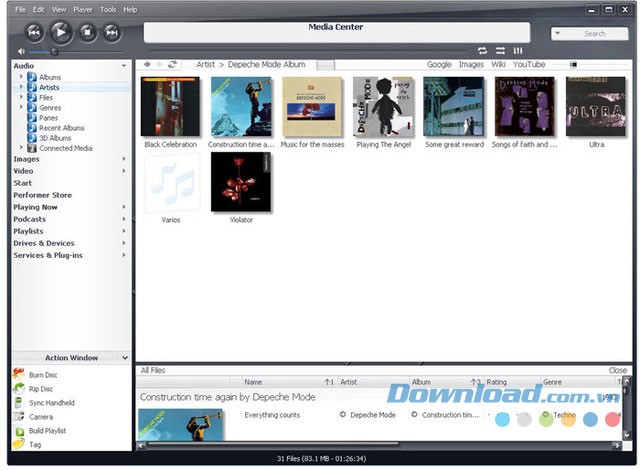Click the Burn Disc action icon
The width and height of the screenshot is (640, 470).
click(x=19, y=374)
